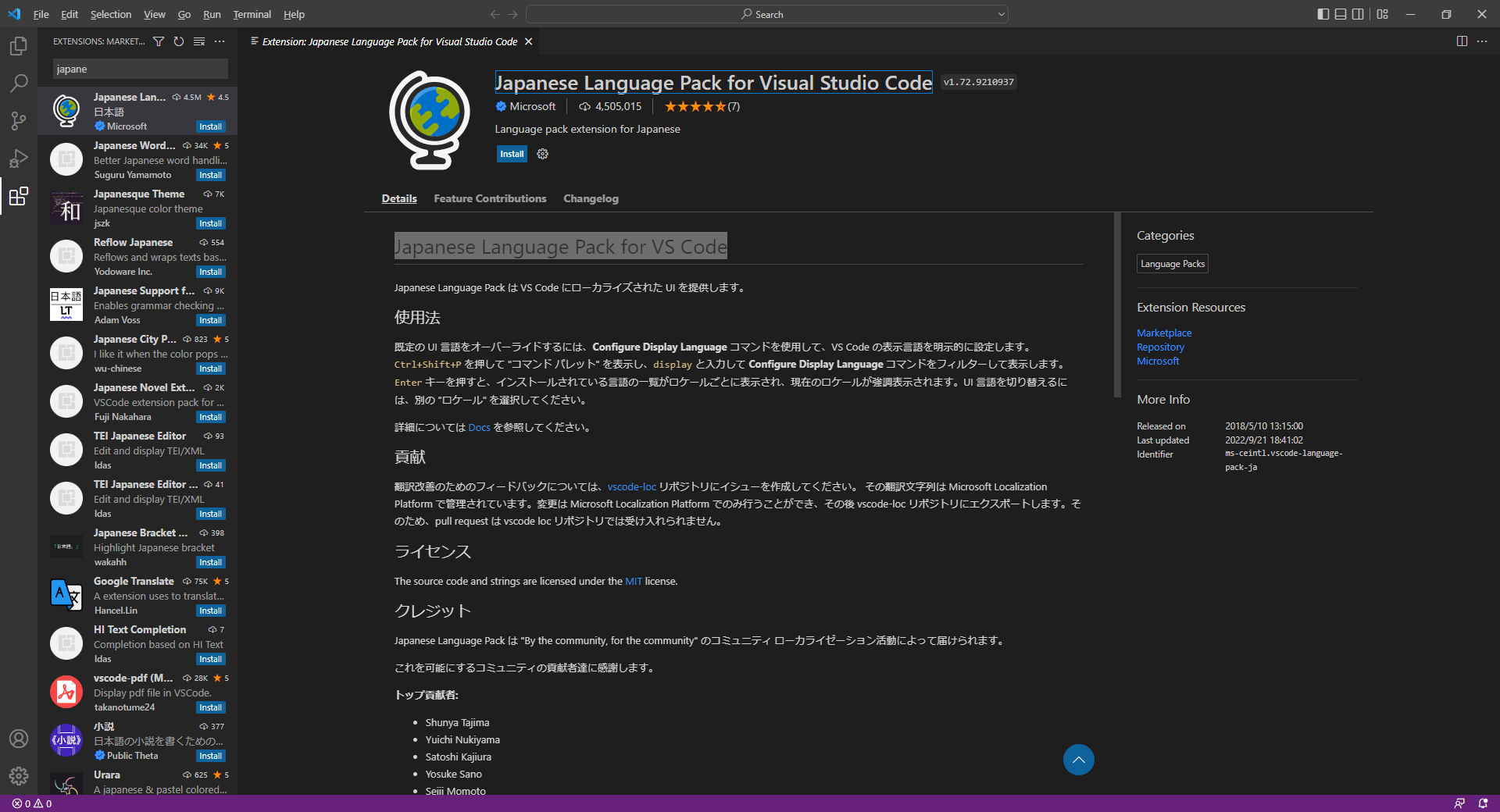Open the Help menu
The image size is (1500, 812).
tap(294, 14)
